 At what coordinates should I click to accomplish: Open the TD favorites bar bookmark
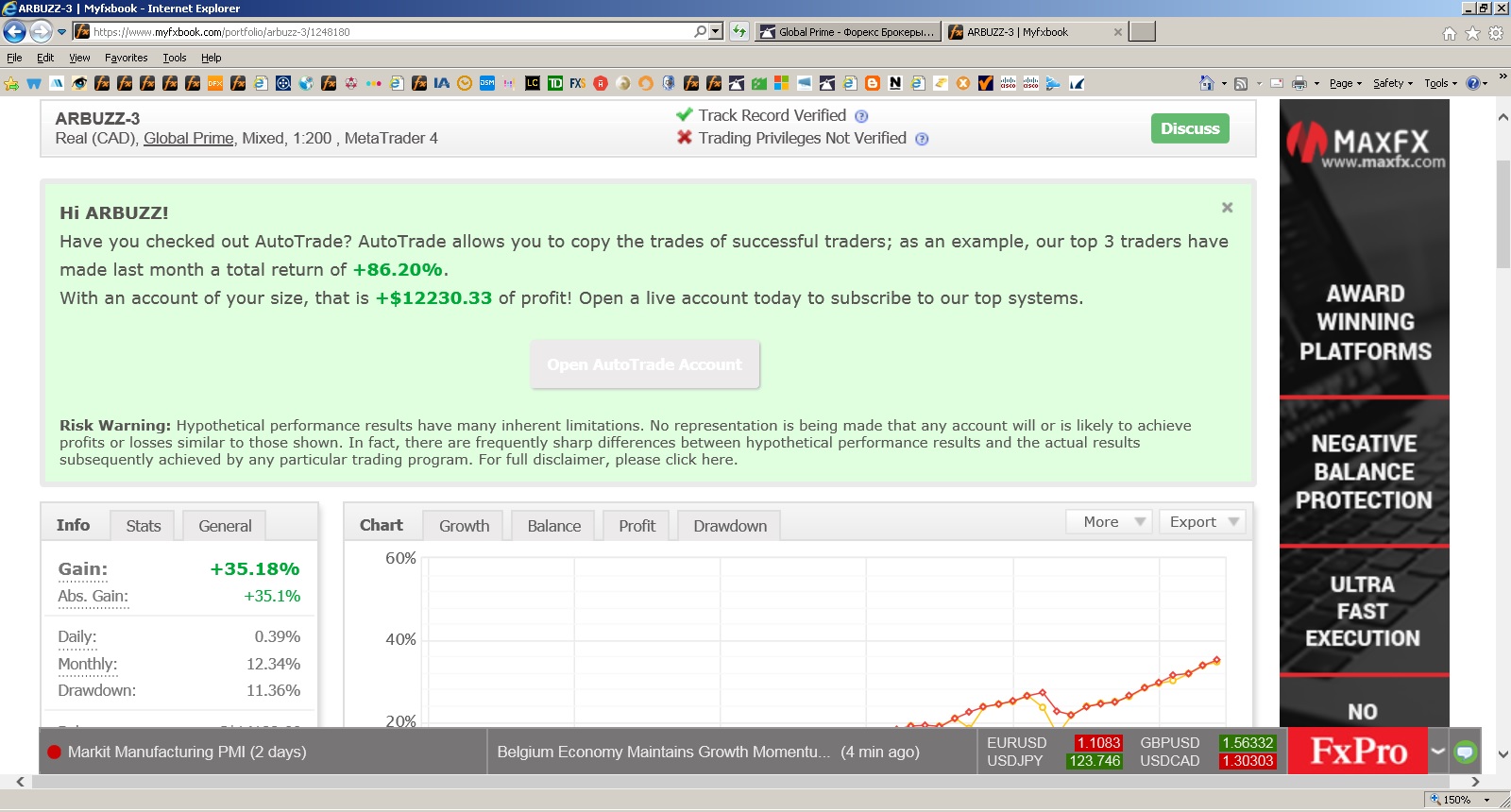[x=555, y=83]
